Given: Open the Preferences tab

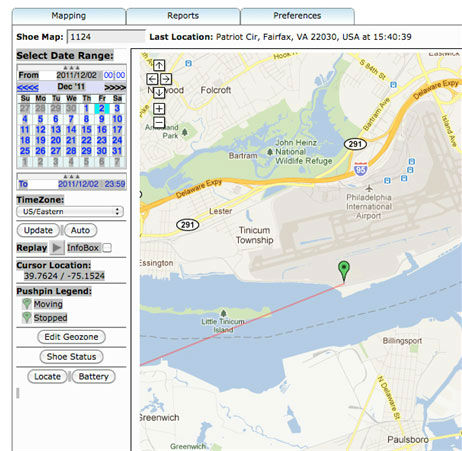Looking at the screenshot, I should pyautogui.click(x=297, y=16).
